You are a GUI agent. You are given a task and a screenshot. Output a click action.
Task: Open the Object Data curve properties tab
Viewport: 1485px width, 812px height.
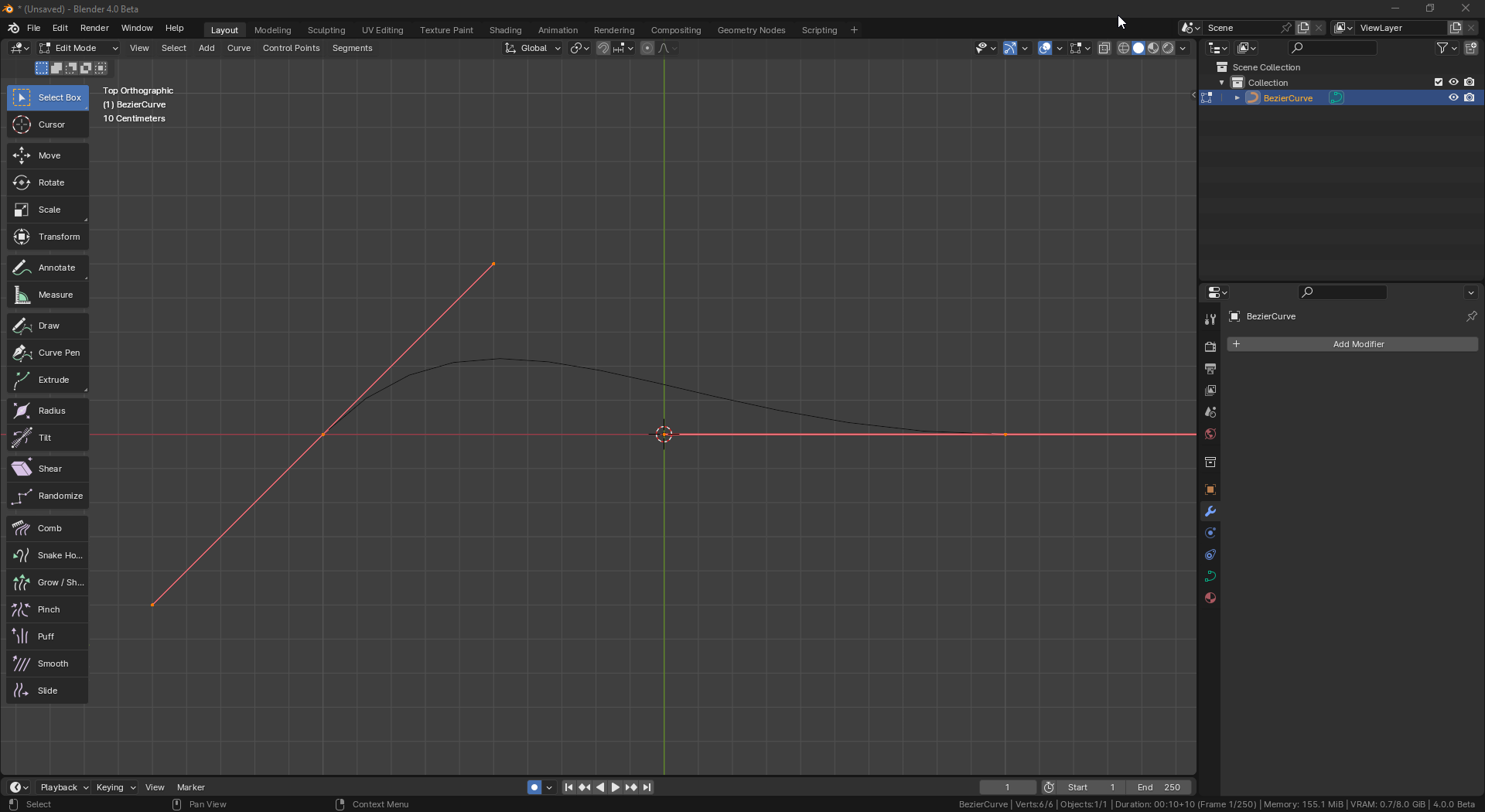pyautogui.click(x=1210, y=576)
